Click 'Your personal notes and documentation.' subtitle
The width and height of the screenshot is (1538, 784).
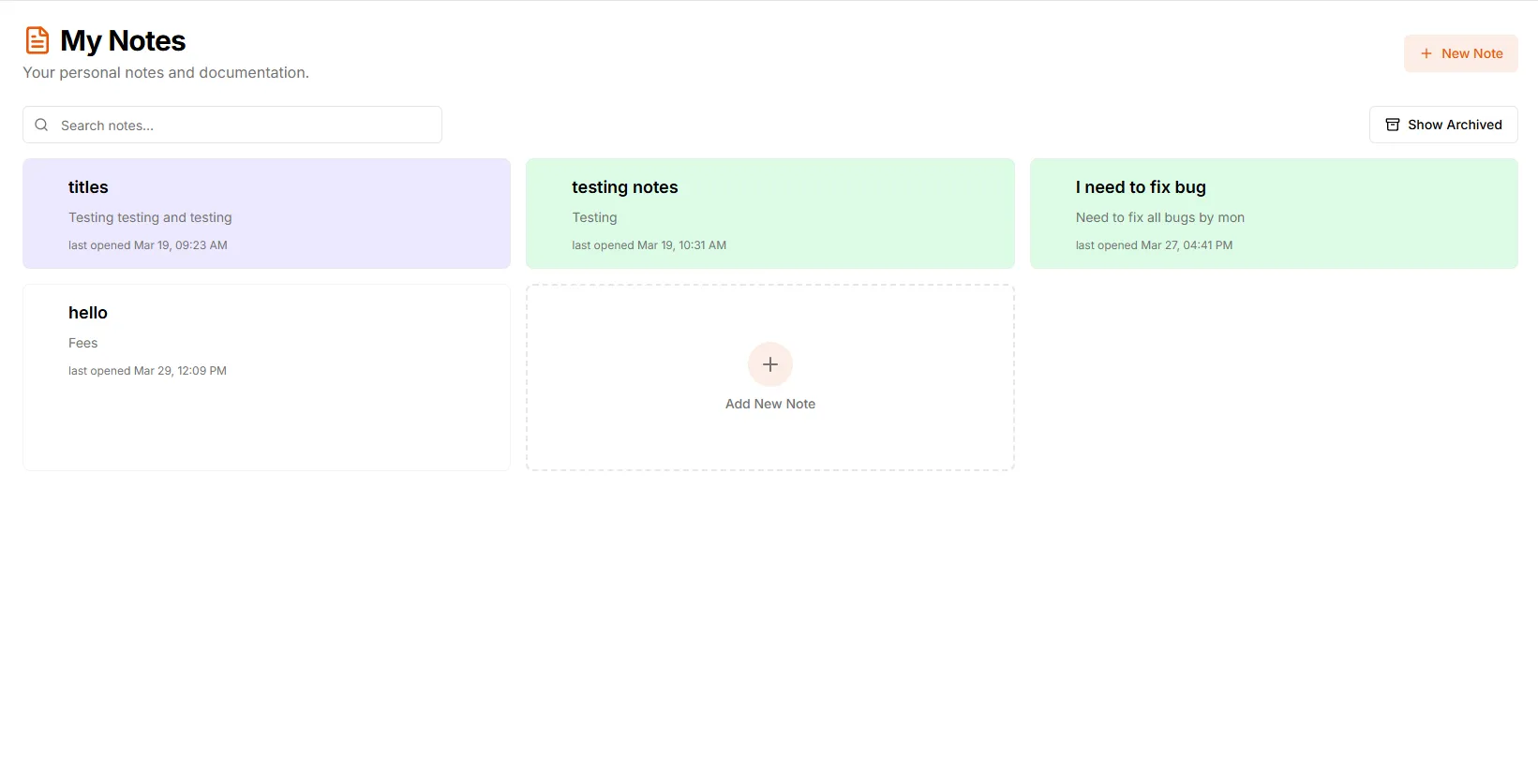[166, 73]
